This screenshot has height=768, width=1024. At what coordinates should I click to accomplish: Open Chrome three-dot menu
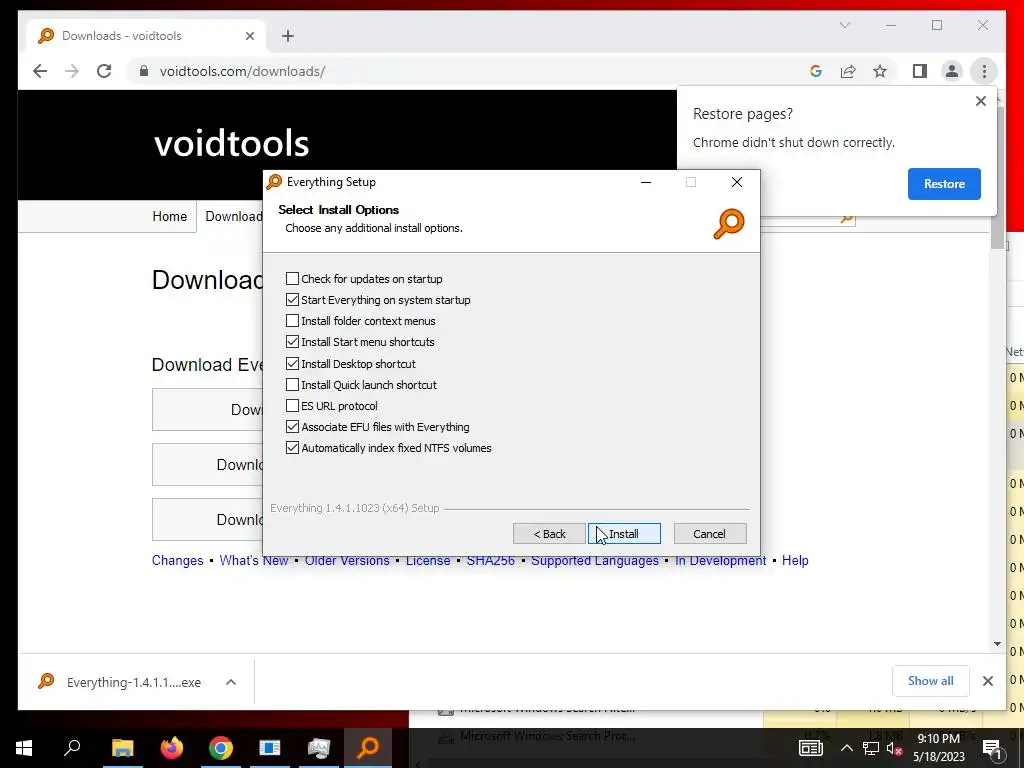point(984,71)
